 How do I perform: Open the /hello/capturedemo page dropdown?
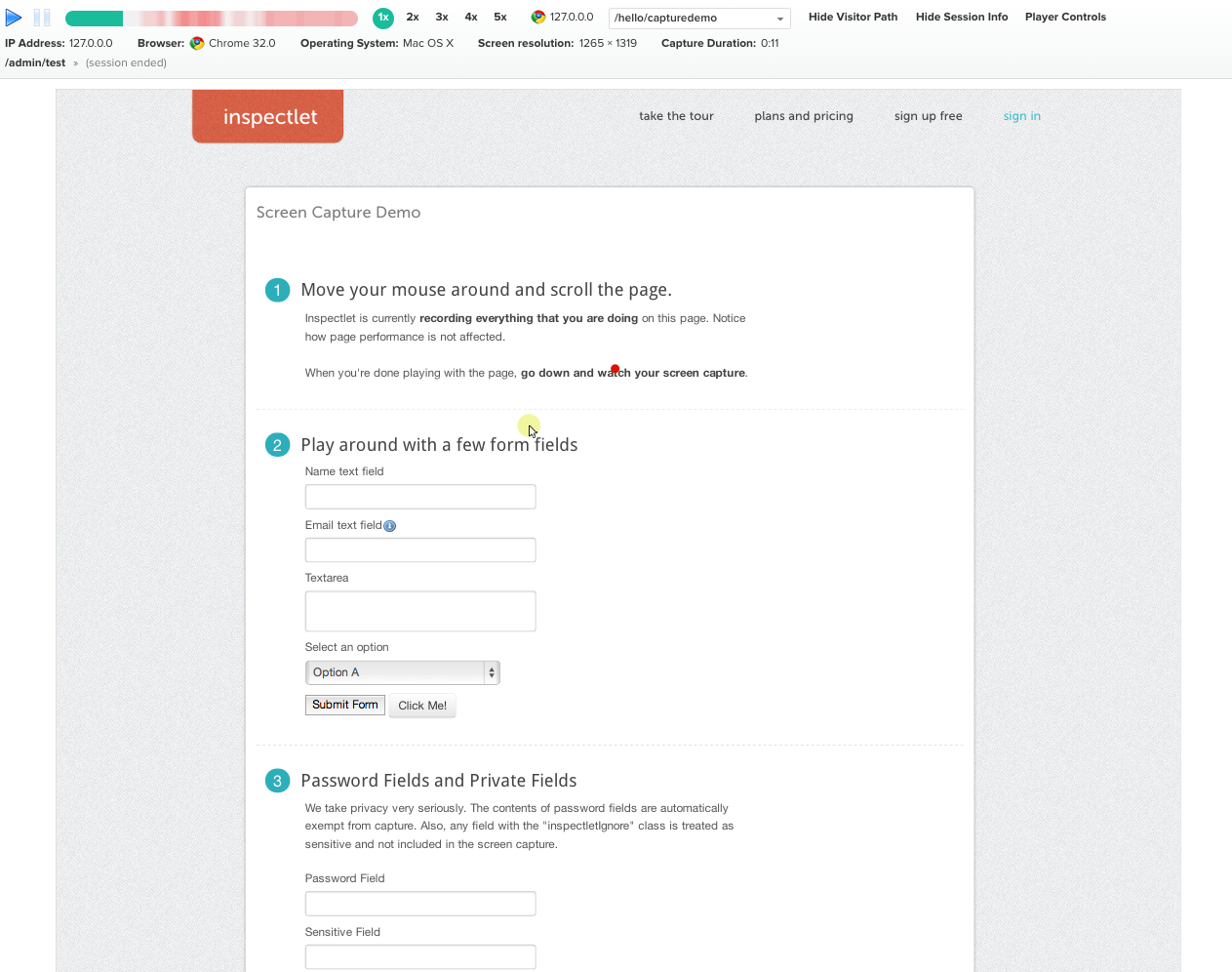pyautogui.click(x=699, y=19)
